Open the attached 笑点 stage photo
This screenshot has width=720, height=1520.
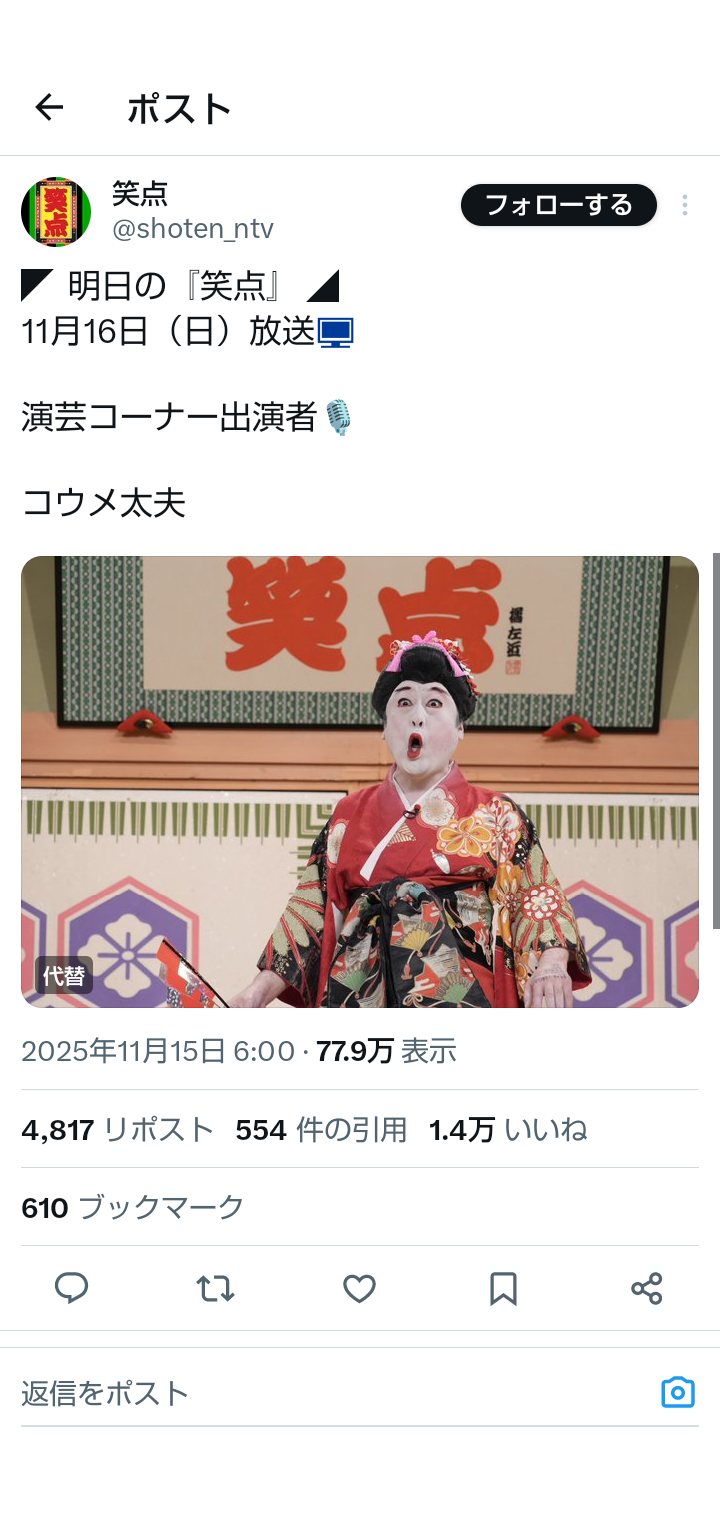[360, 781]
